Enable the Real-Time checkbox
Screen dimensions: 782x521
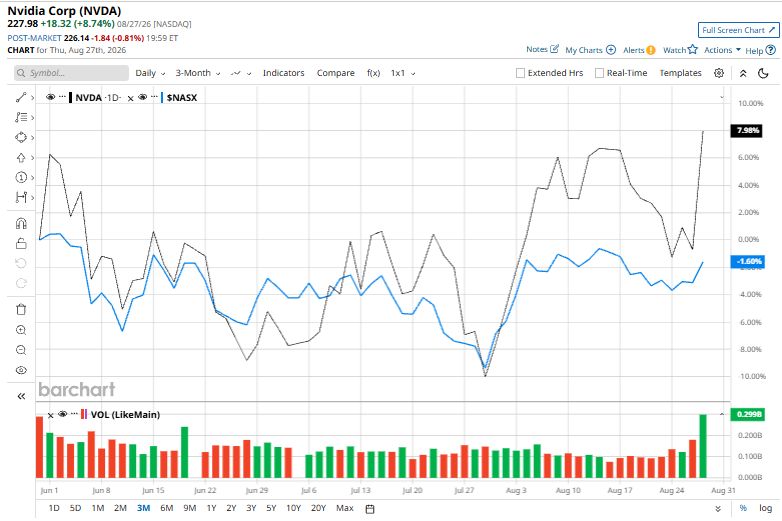pyautogui.click(x=599, y=73)
